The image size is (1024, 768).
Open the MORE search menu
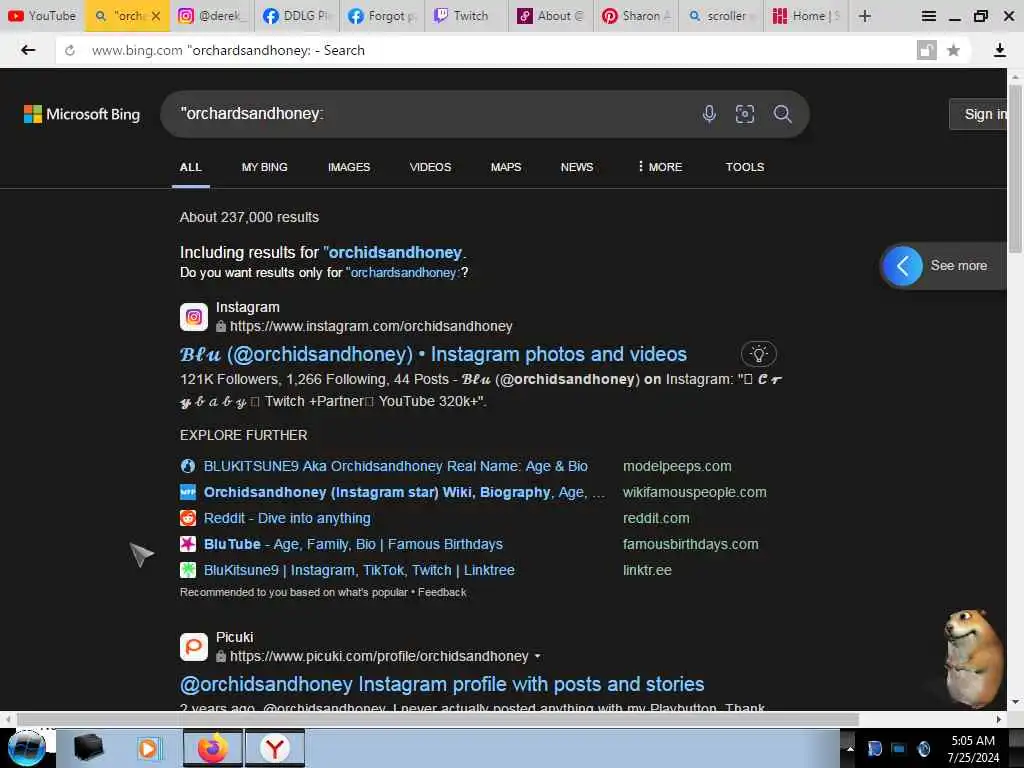(660, 167)
